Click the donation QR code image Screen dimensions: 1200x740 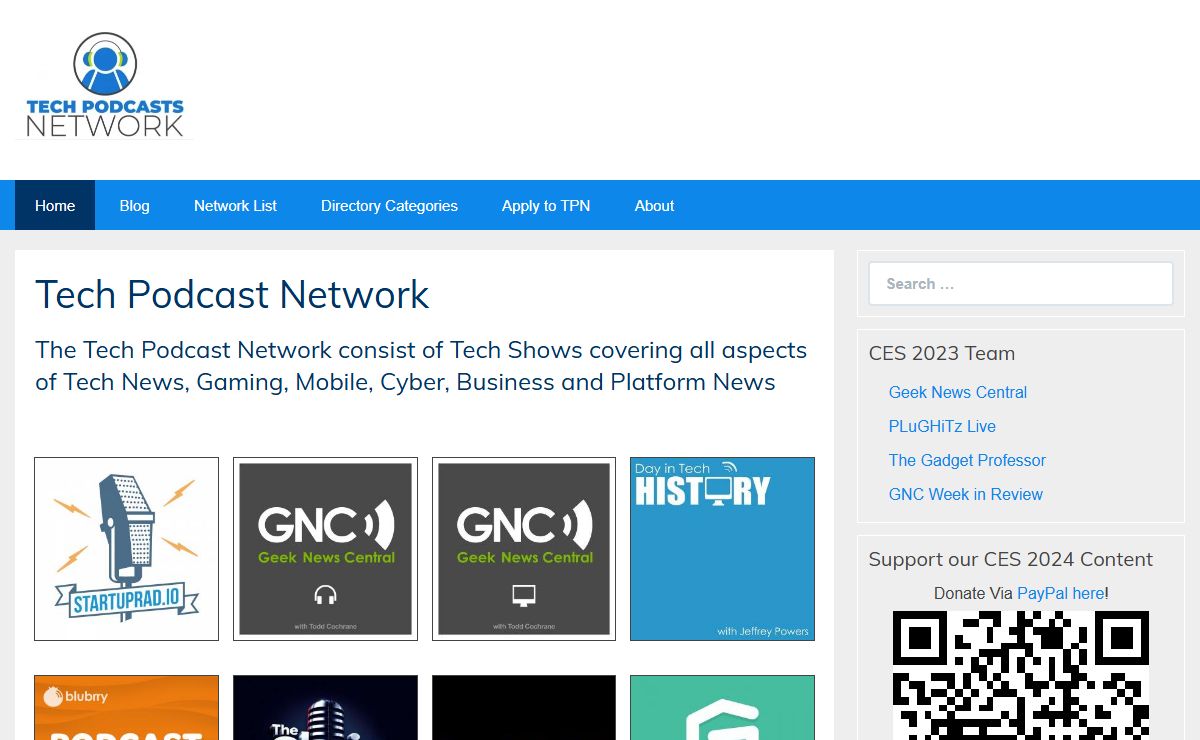coord(1020,675)
